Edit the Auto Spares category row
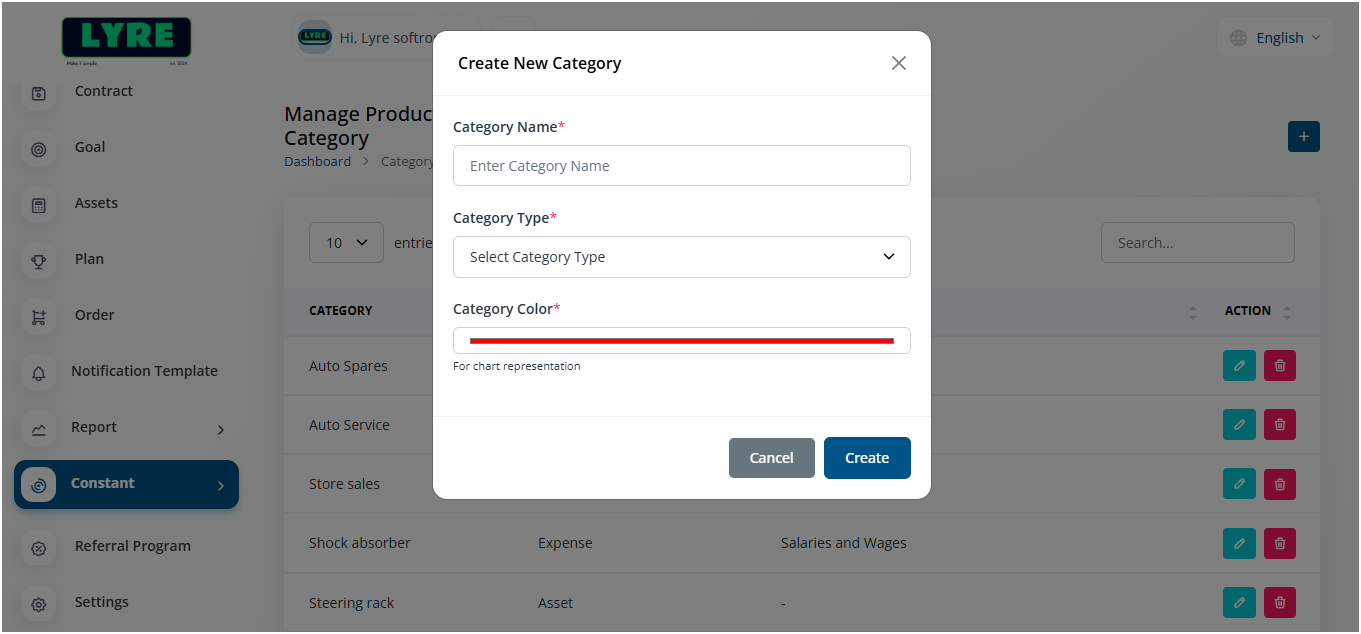Screen dimensions: 1361x634 (1239, 366)
